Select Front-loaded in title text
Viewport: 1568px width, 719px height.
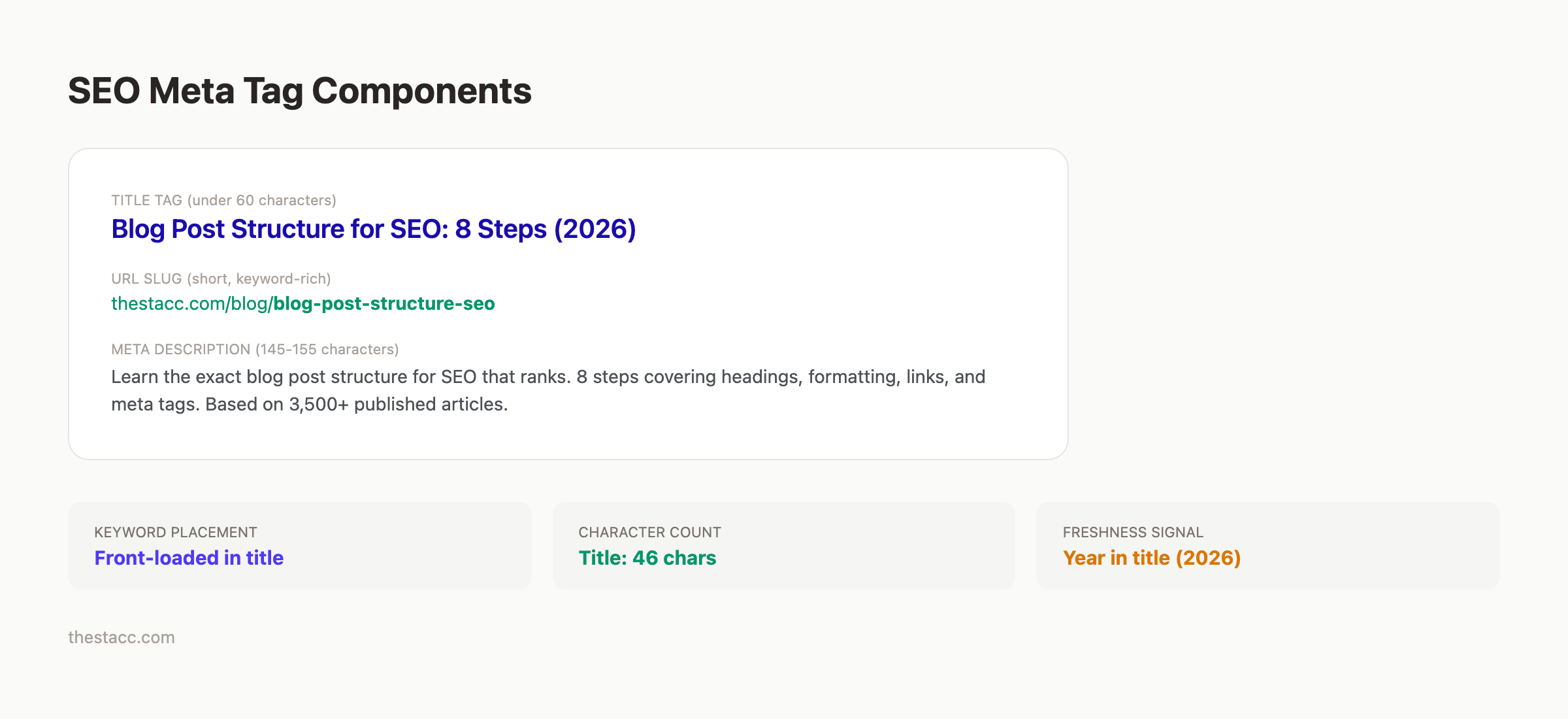[189, 558]
